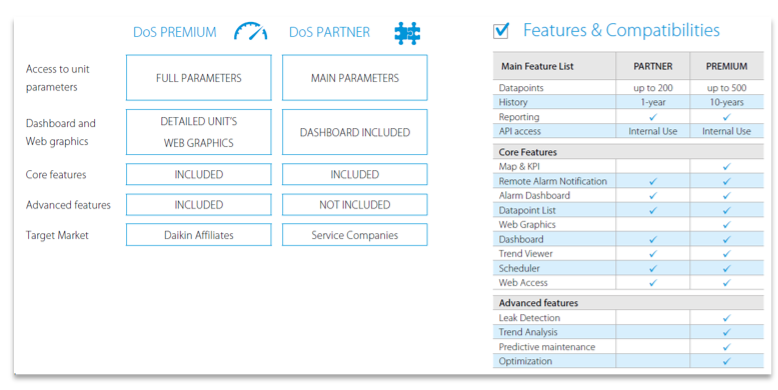This screenshot has height=390, width=778.
Task: Click the Advanced features section header in table
Action: [x=628, y=303]
